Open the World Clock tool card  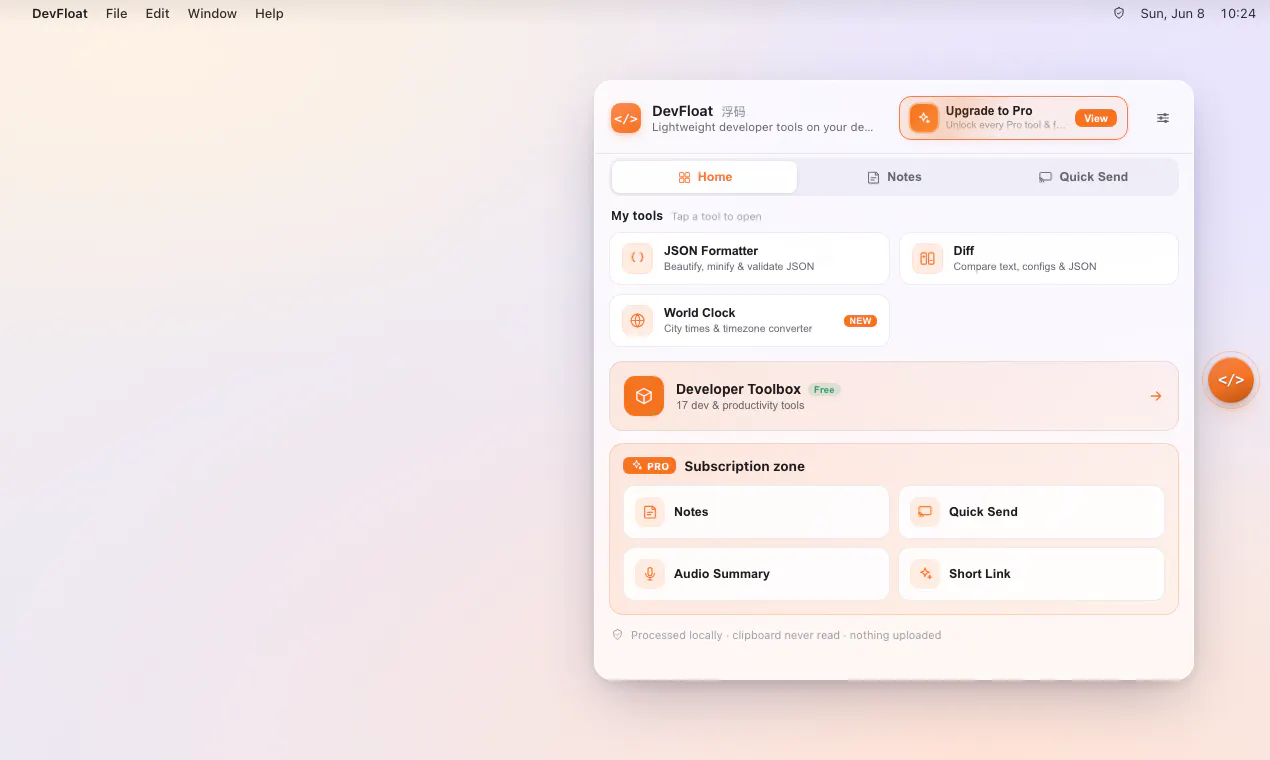click(749, 320)
